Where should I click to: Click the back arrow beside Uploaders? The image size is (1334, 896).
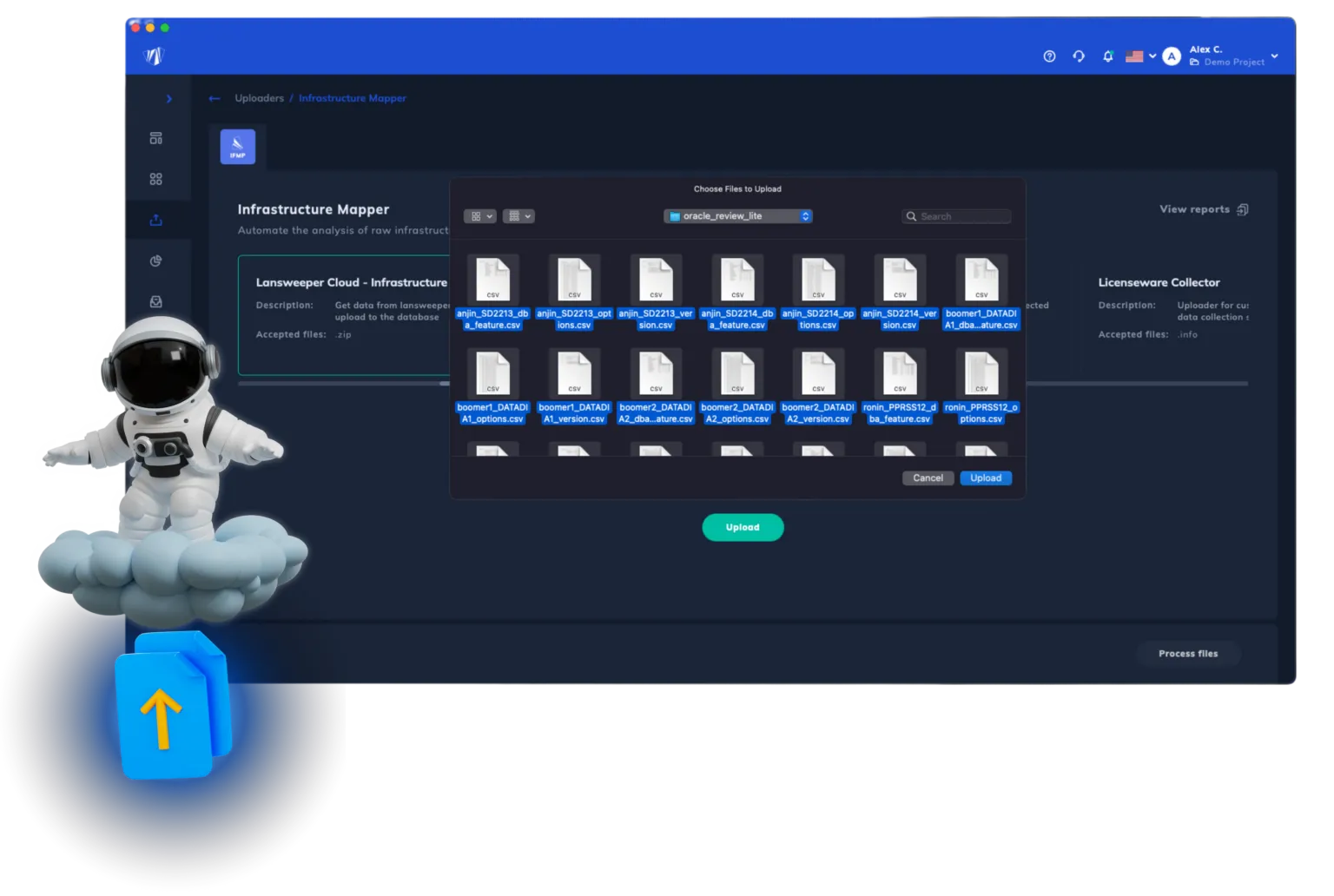215,98
